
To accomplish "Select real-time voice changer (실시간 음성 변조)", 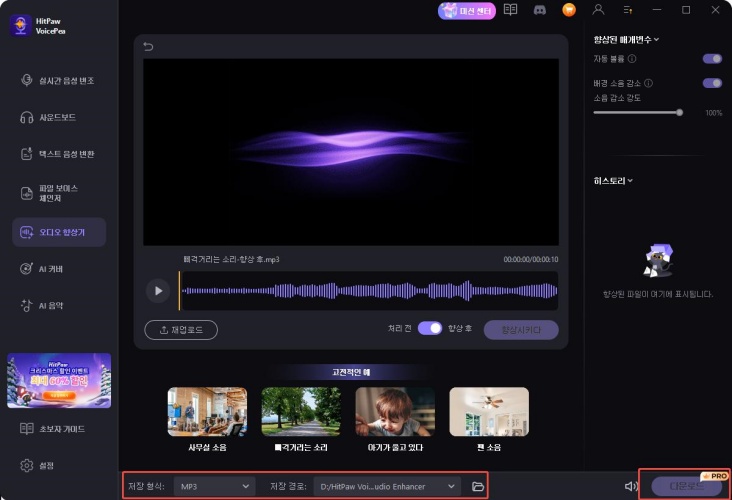I will [x=59, y=81].
